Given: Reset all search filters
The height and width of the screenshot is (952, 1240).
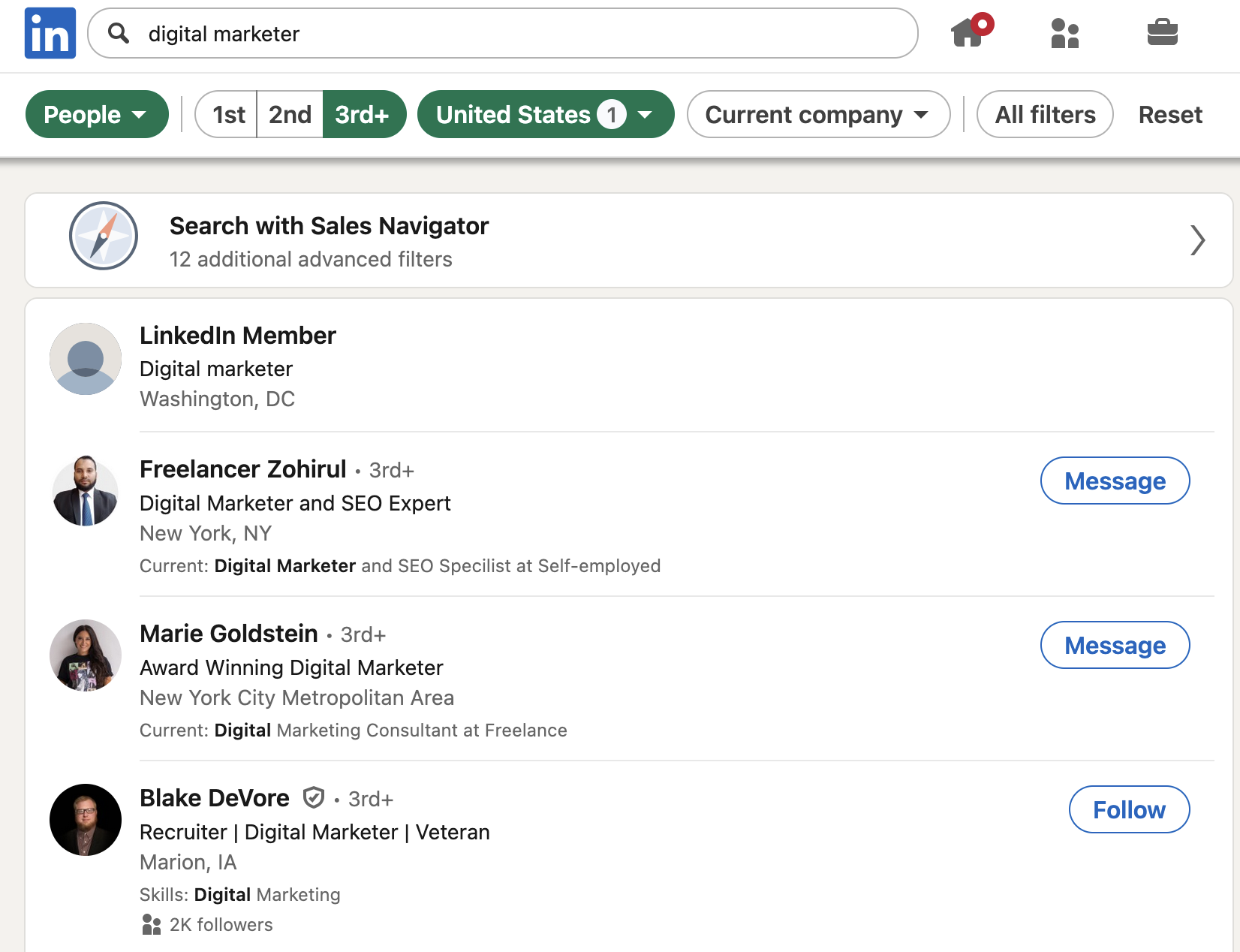Looking at the screenshot, I should 1169,114.
